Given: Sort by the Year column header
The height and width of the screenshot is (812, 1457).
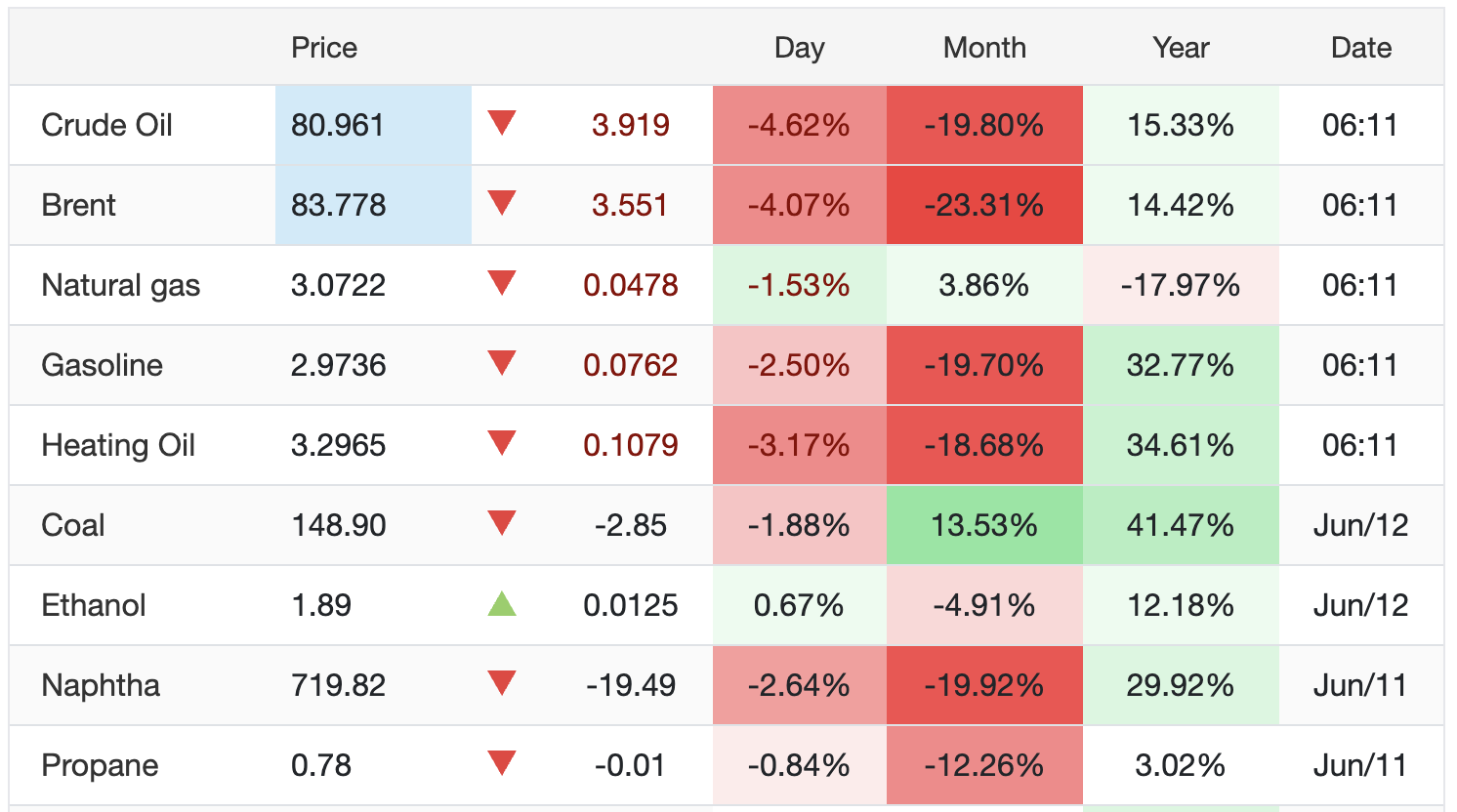Looking at the screenshot, I should (1181, 48).
